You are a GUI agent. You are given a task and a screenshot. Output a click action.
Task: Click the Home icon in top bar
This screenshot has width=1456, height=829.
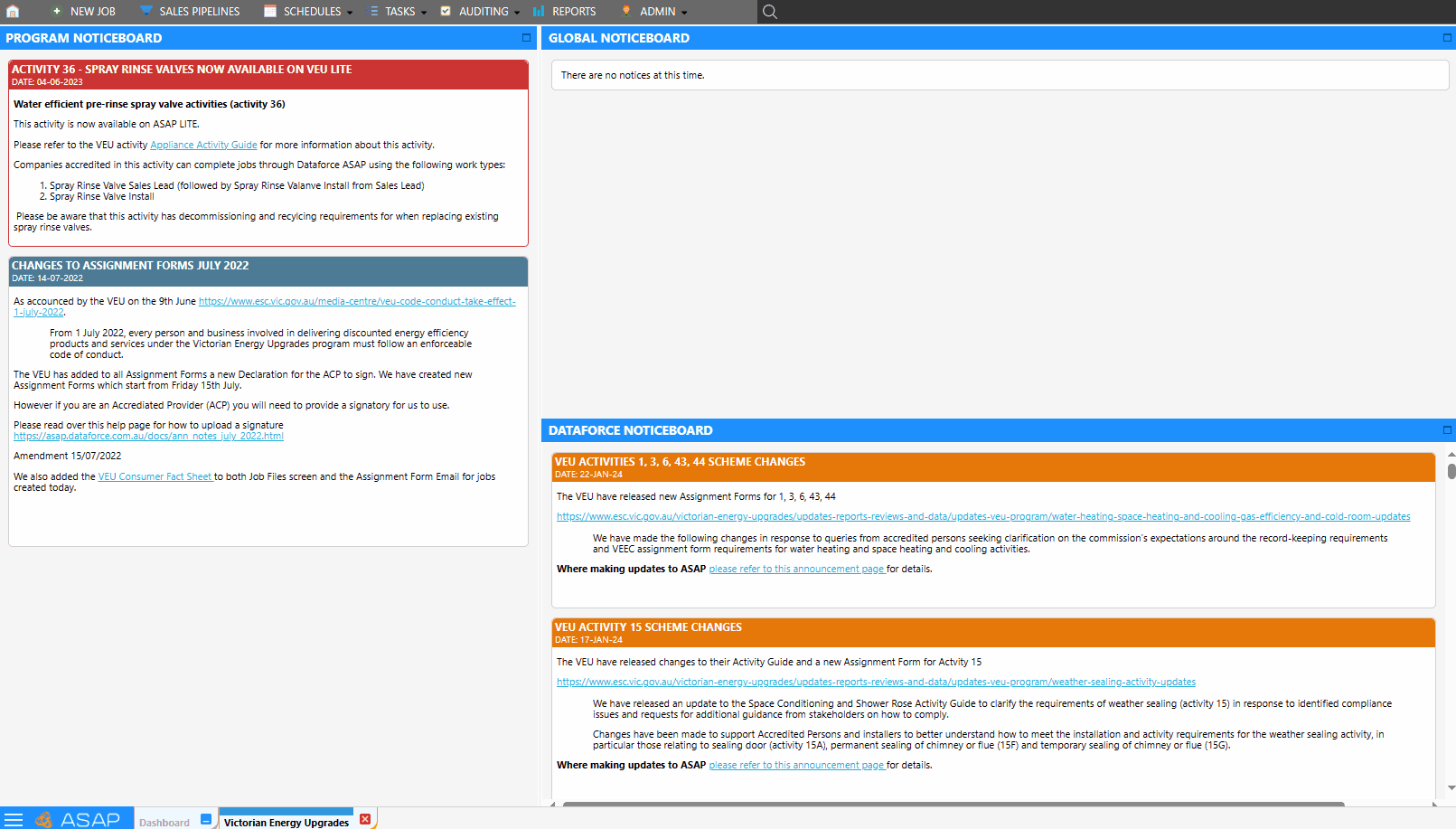tap(13, 12)
